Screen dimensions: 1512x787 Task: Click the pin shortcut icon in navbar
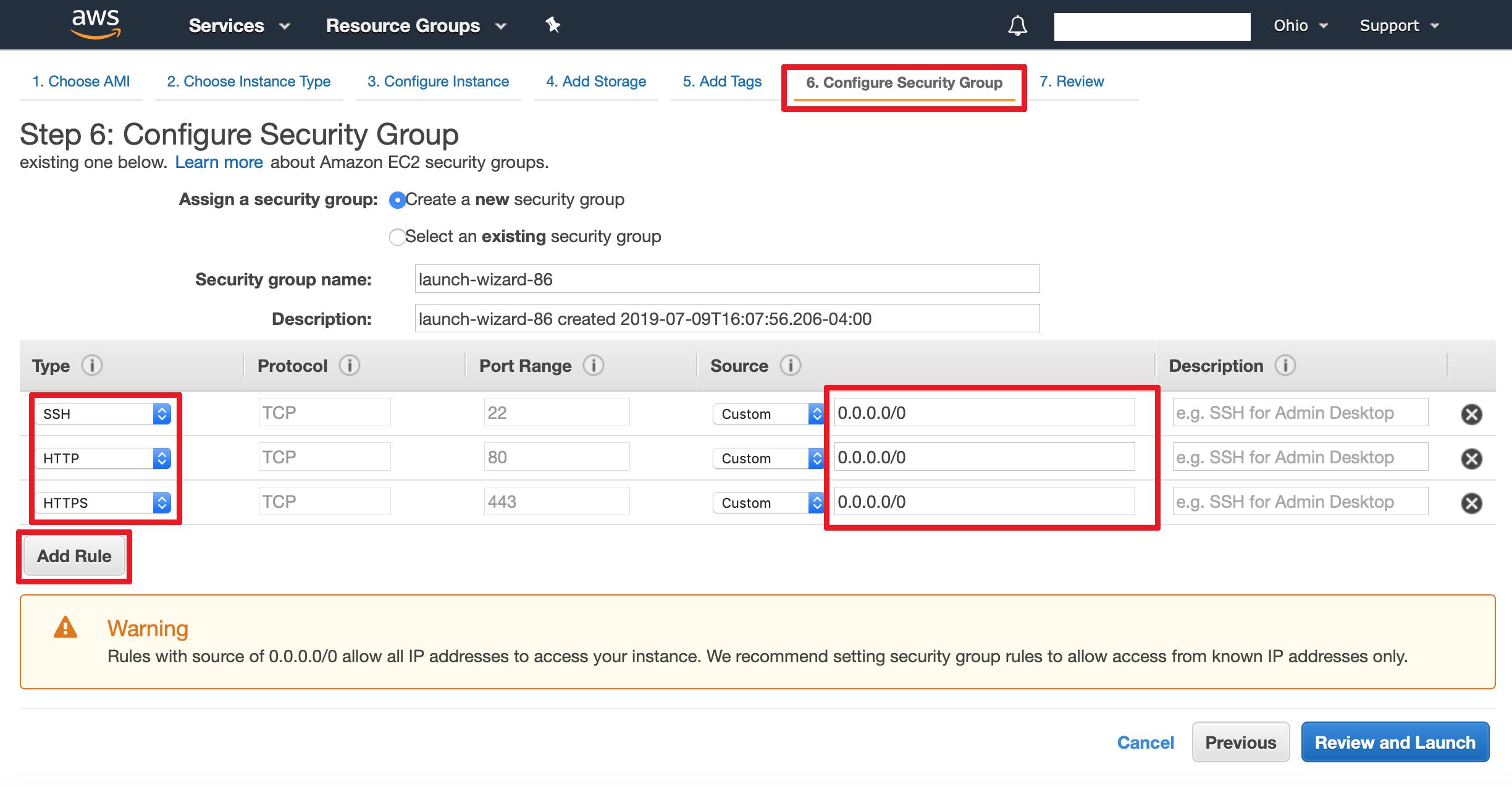(x=553, y=25)
